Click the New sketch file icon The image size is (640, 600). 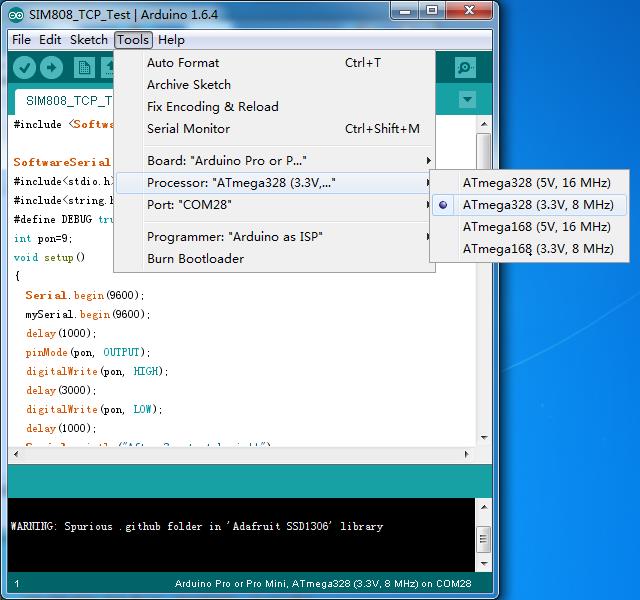point(84,67)
